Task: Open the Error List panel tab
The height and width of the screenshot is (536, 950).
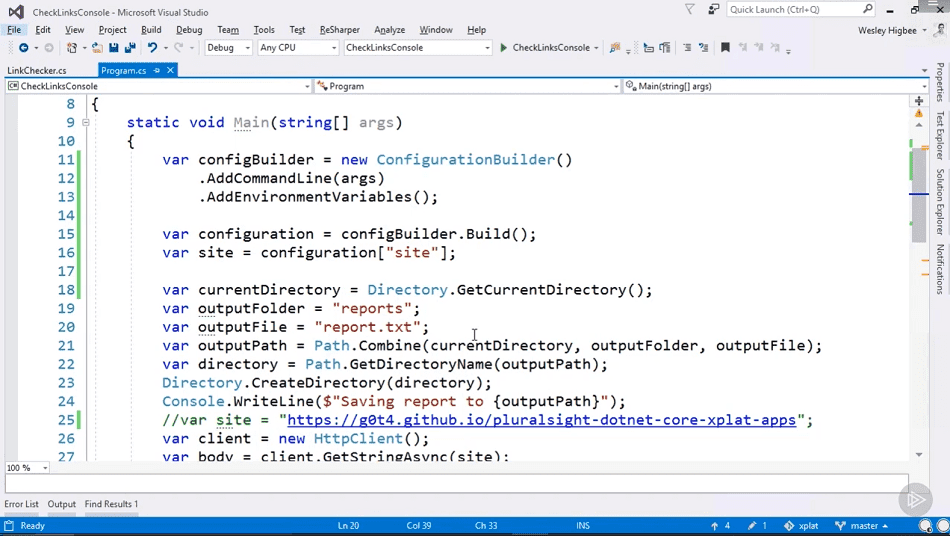Action: pyautogui.click(x=21, y=504)
